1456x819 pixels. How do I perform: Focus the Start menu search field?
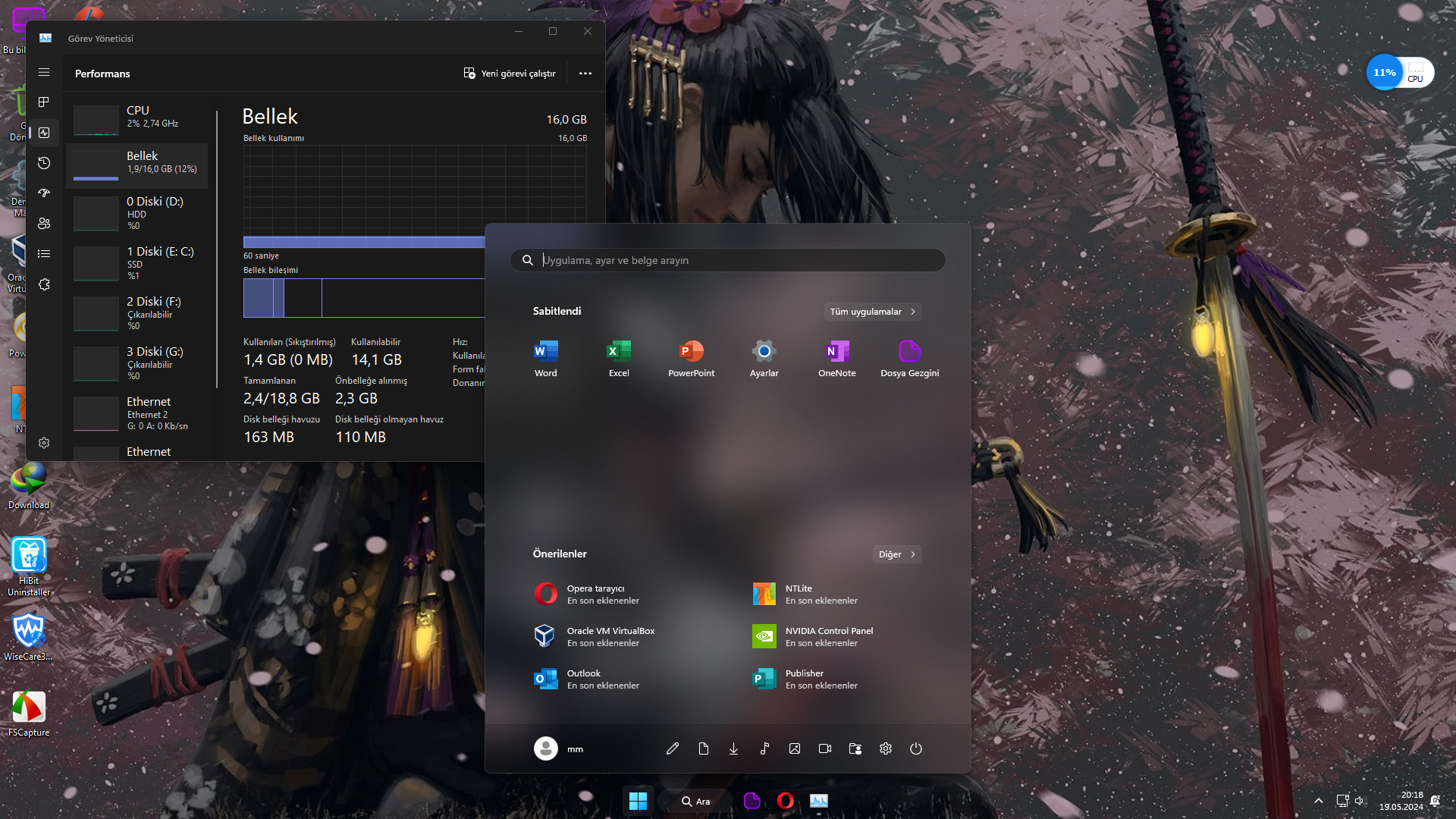(728, 260)
